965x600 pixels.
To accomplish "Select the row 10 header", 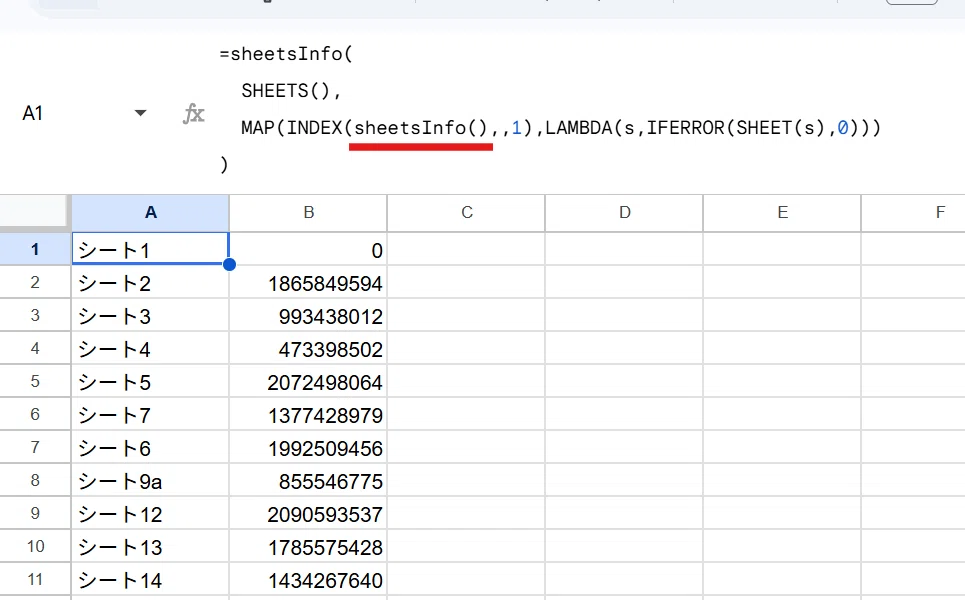I will pyautogui.click(x=35, y=546).
